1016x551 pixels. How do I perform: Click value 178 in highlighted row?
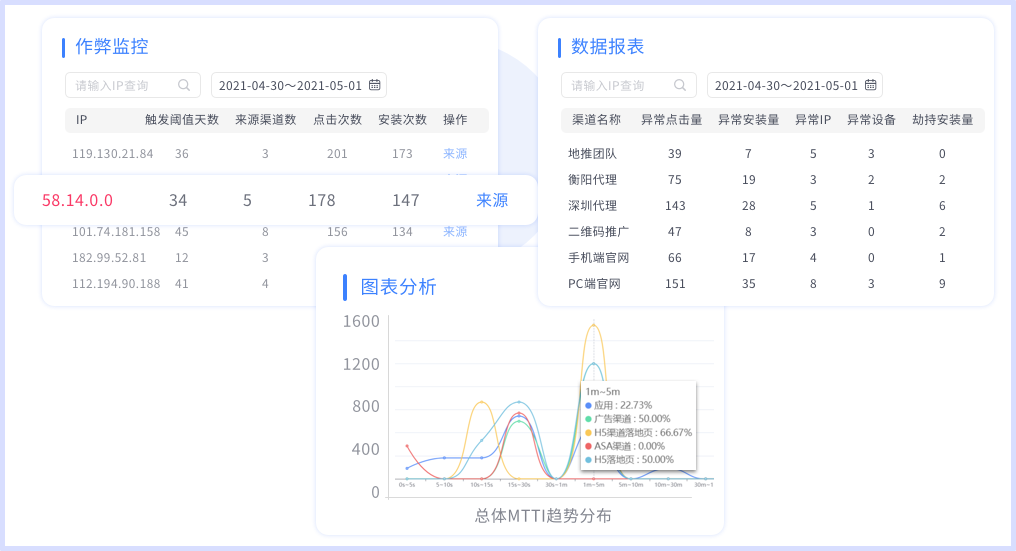coord(321,200)
